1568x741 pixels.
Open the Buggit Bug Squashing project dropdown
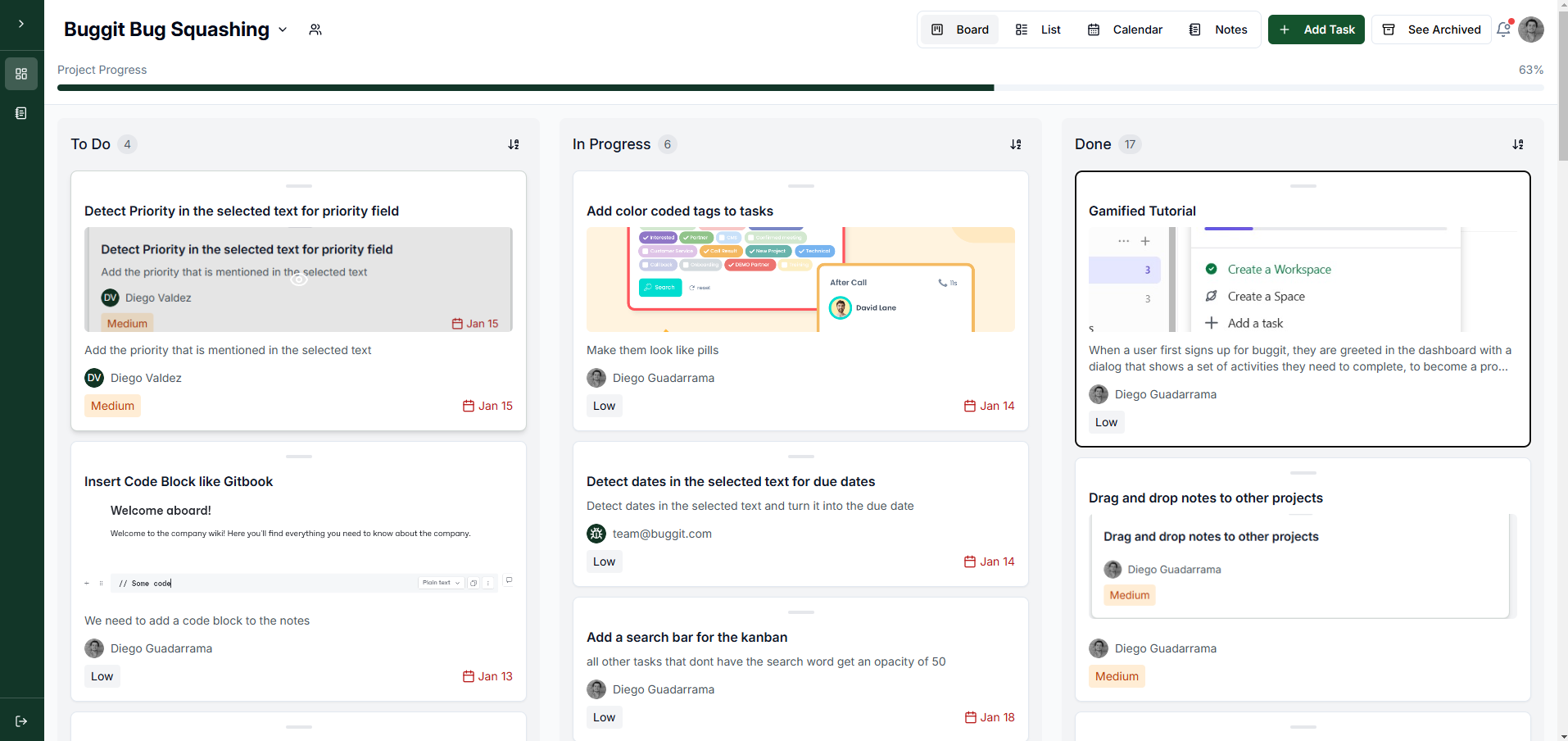point(283,30)
